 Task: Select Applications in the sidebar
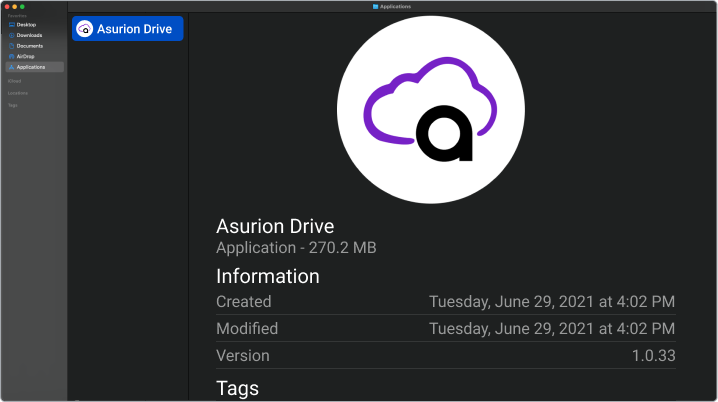point(34,67)
